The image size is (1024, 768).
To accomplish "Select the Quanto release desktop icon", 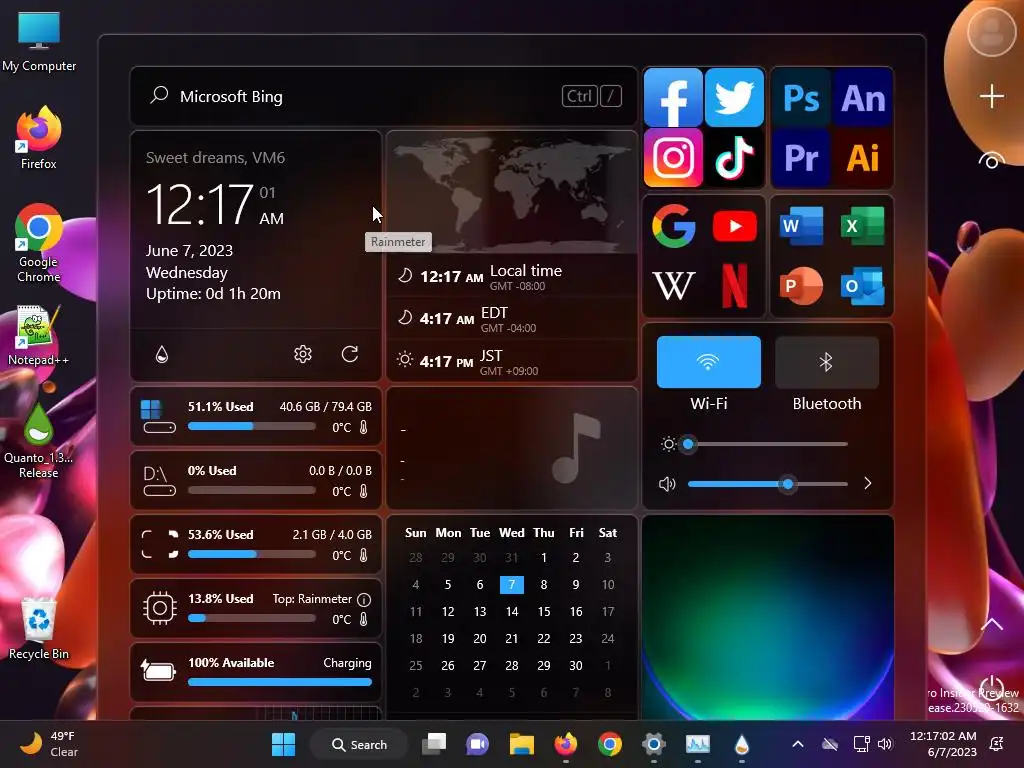I will coord(39,440).
